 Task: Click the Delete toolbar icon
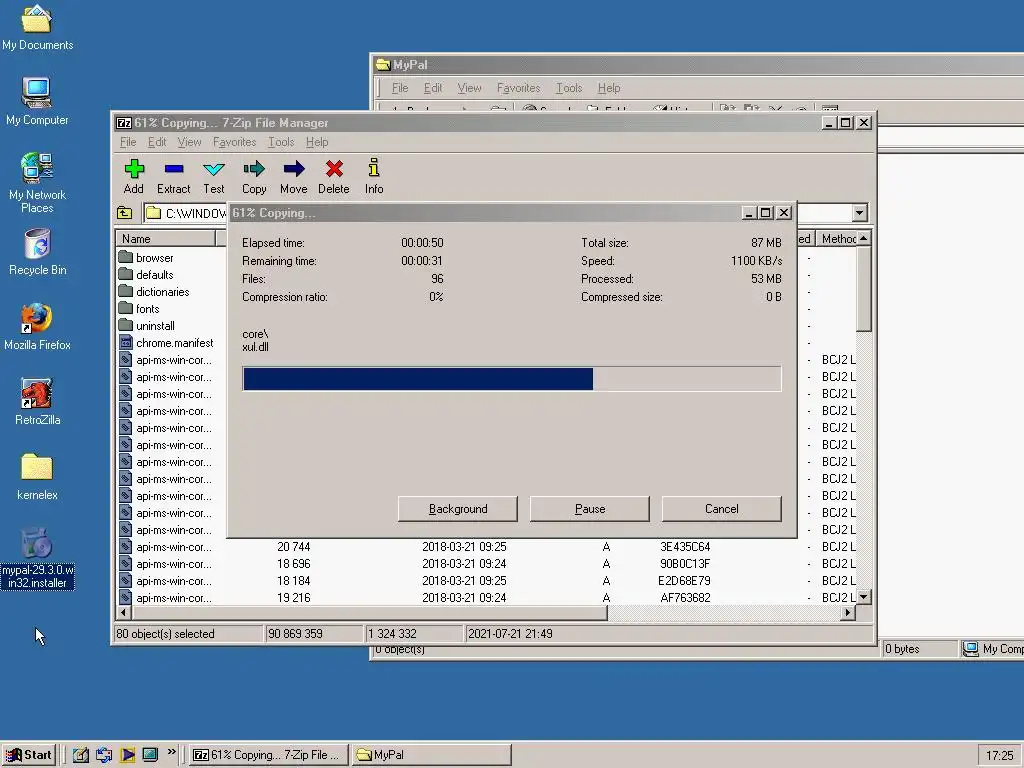point(334,176)
